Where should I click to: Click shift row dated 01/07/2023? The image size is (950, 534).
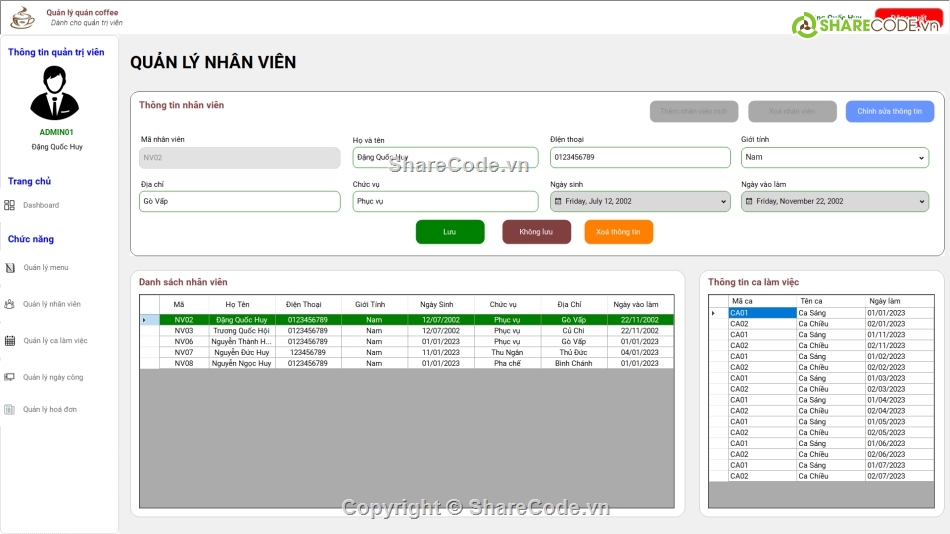point(822,466)
